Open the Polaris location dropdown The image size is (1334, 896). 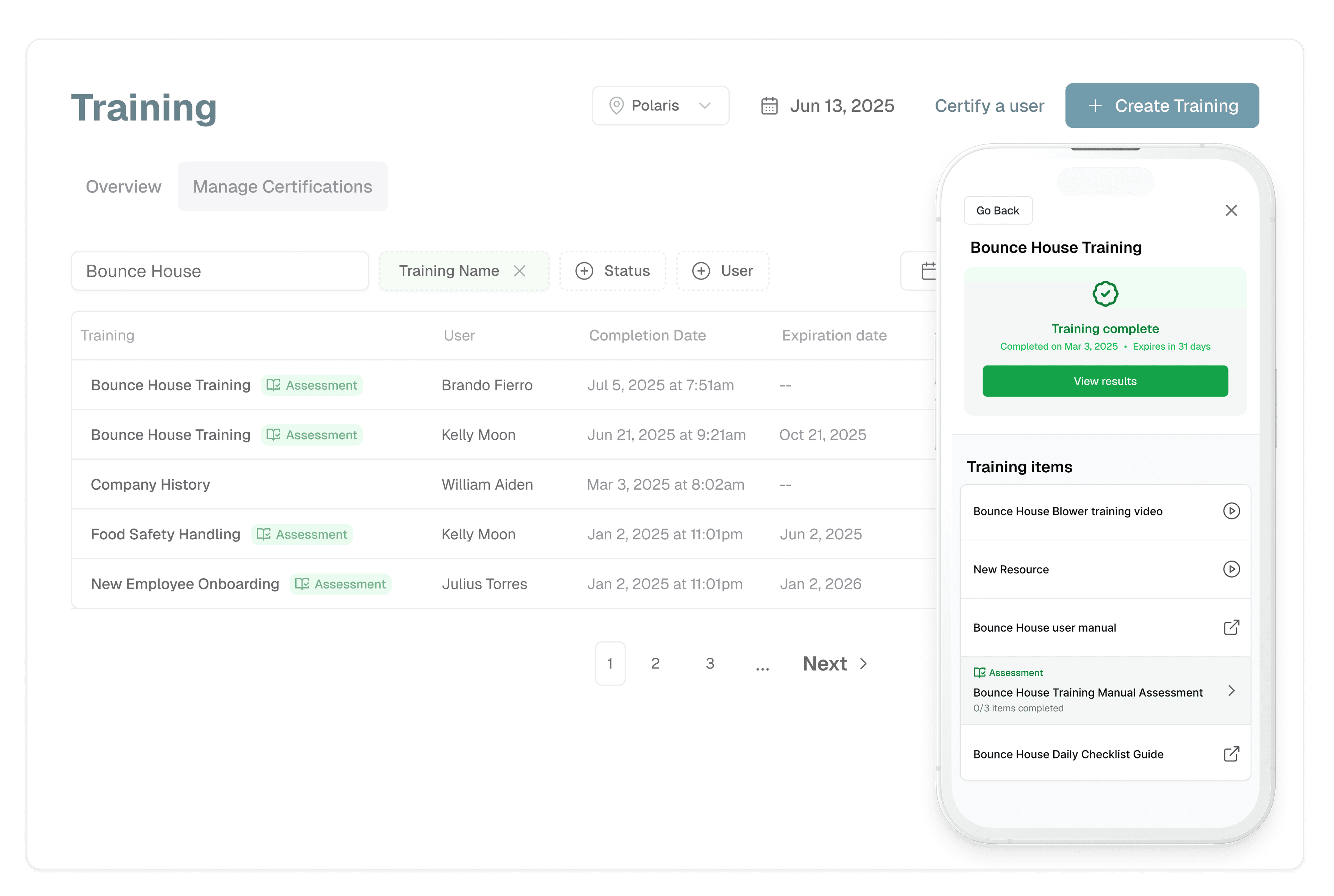(x=660, y=106)
